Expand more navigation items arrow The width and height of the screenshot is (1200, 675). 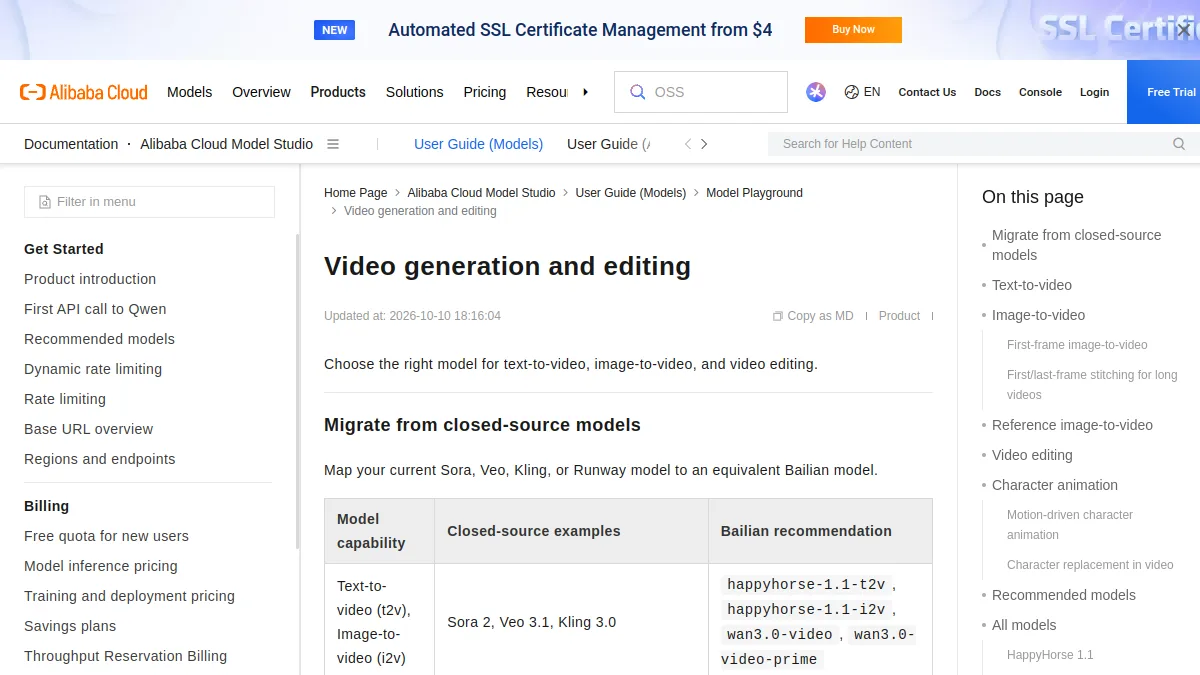(585, 92)
